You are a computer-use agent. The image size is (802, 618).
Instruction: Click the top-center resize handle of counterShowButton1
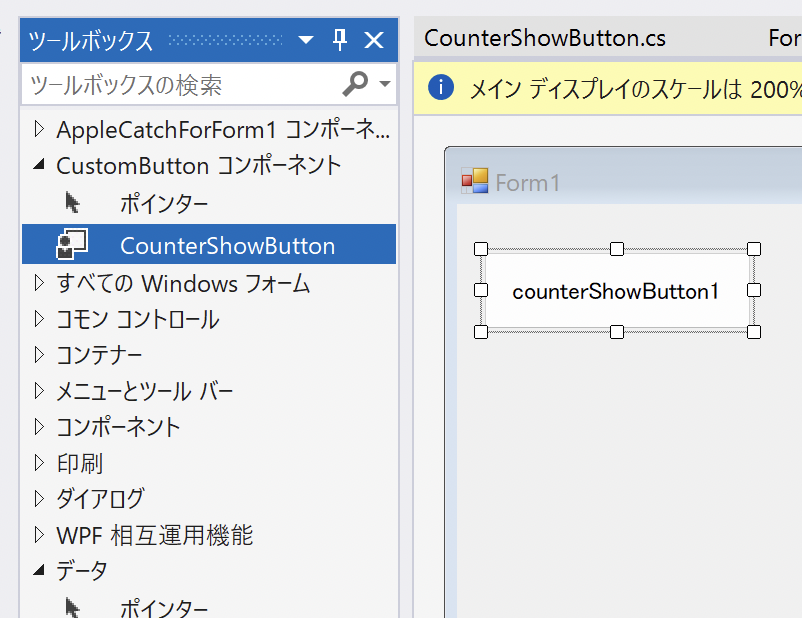click(x=617, y=249)
